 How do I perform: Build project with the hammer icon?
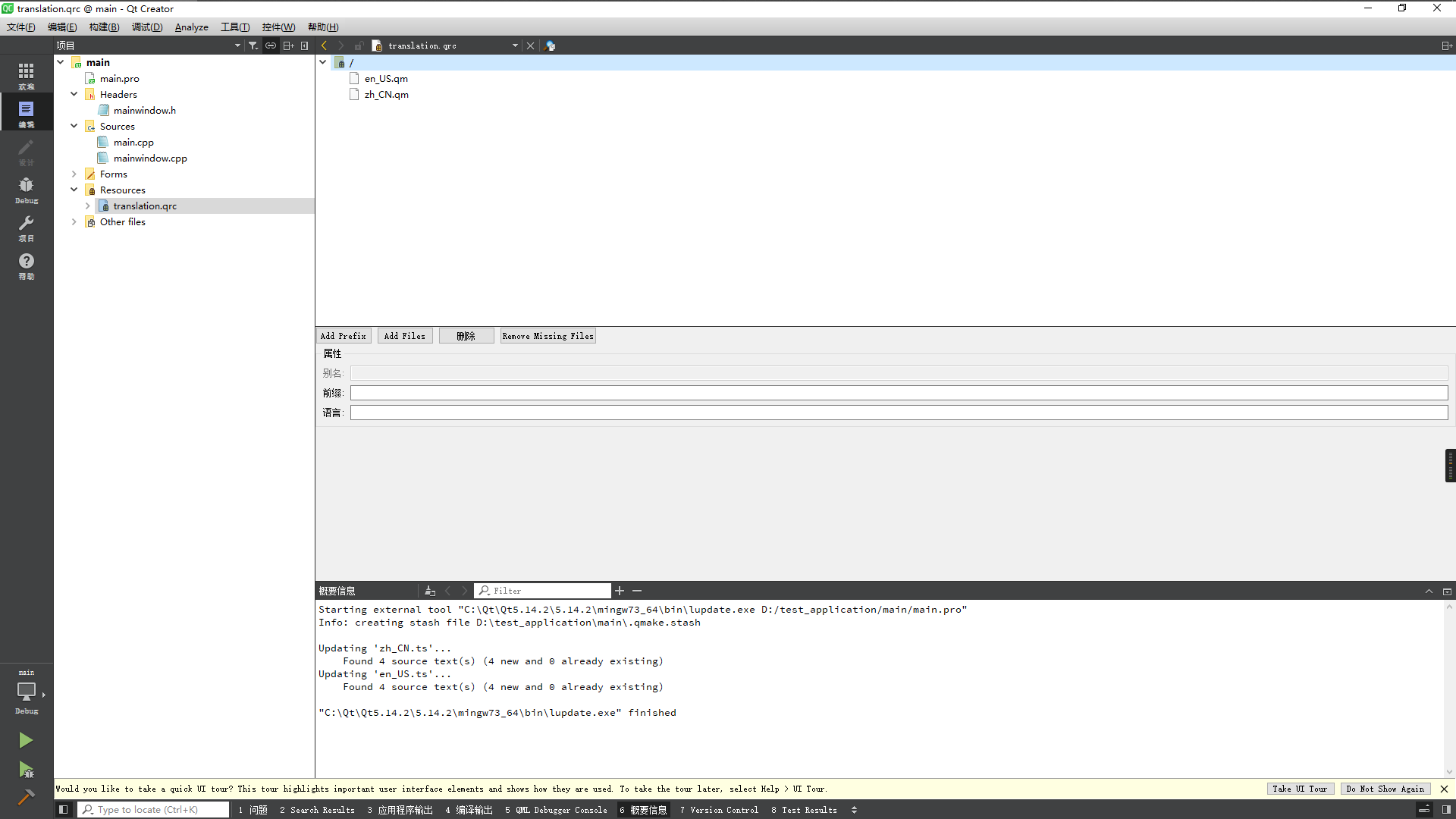(x=26, y=797)
